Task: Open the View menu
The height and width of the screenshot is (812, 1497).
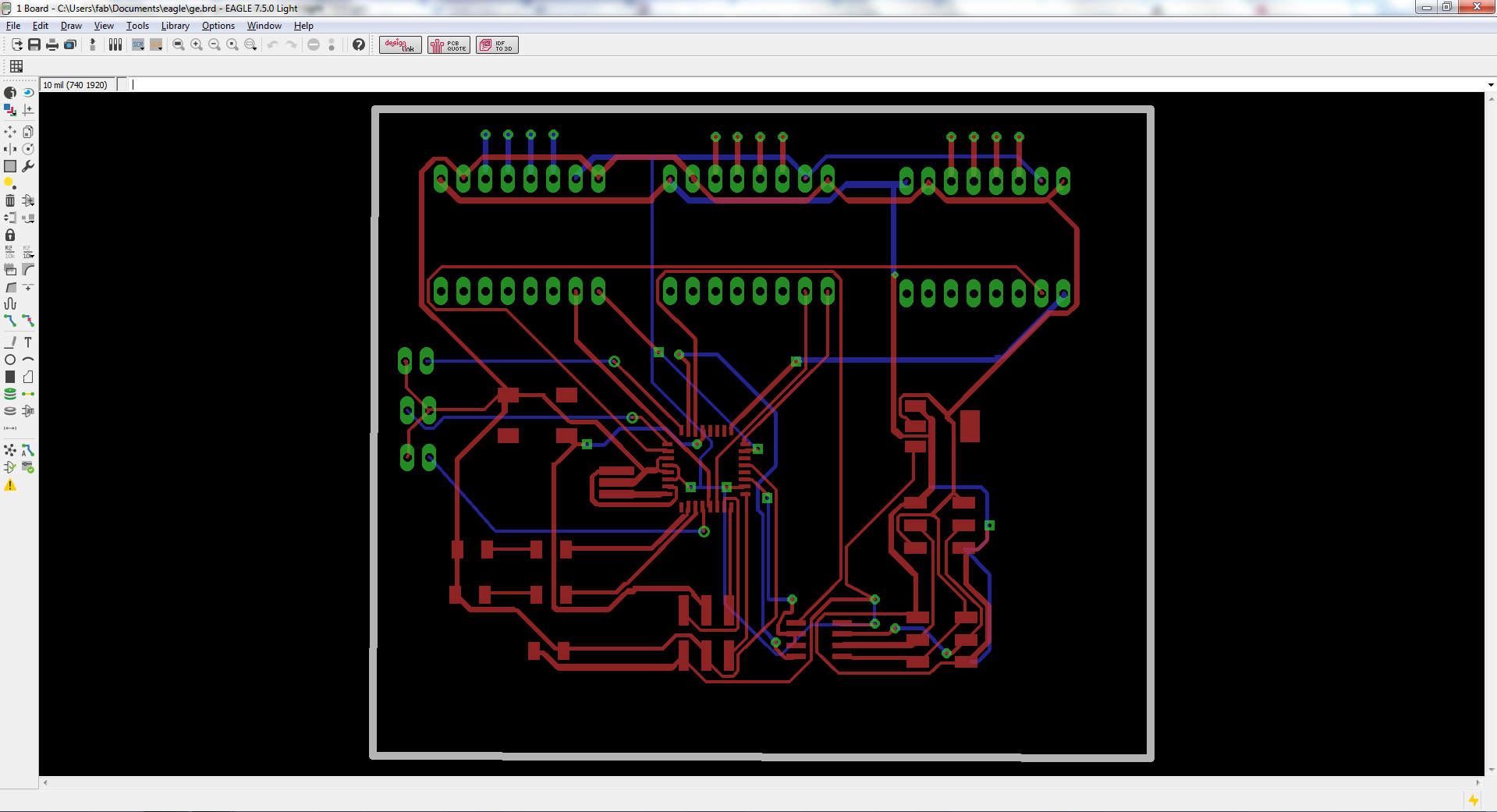Action: 104,26
